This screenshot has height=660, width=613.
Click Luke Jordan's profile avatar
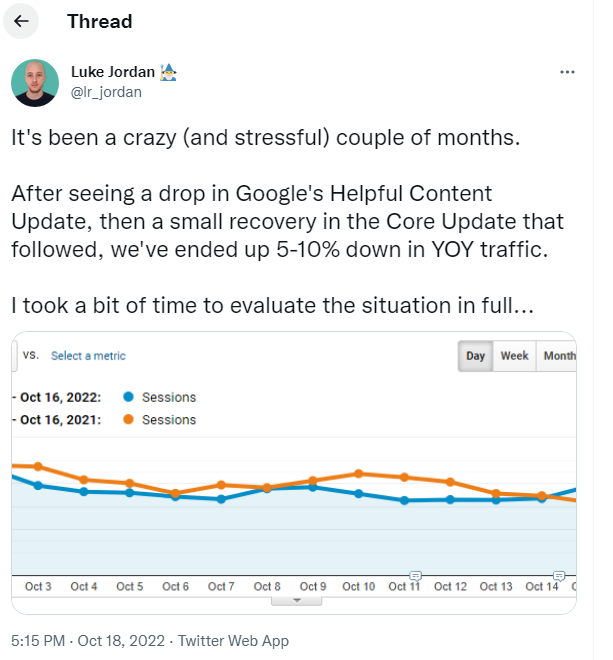click(35, 82)
